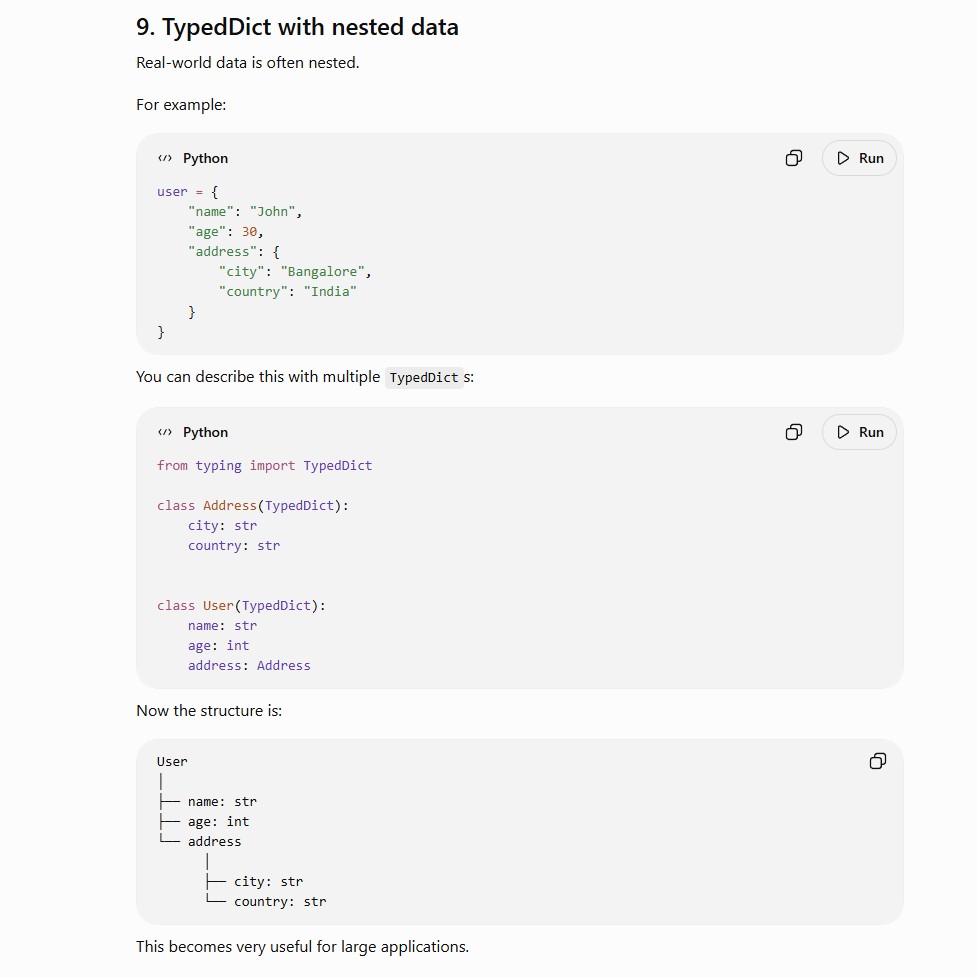Click 'address' node in structure tree
This screenshot has height=977, width=977.
pos(214,842)
